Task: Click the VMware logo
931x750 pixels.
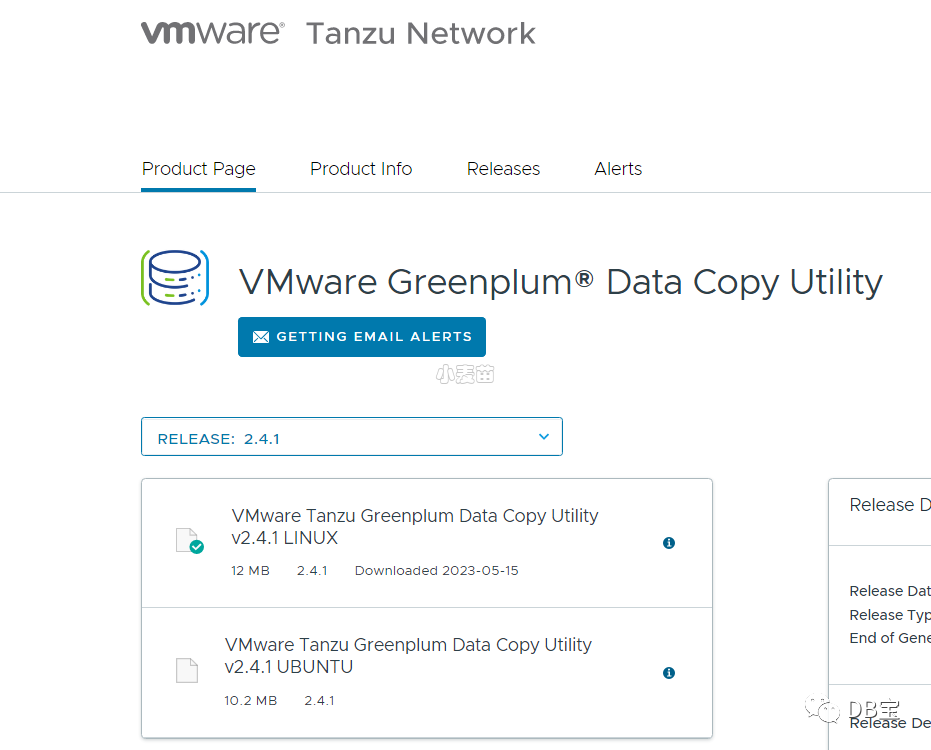Action: click(212, 33)
